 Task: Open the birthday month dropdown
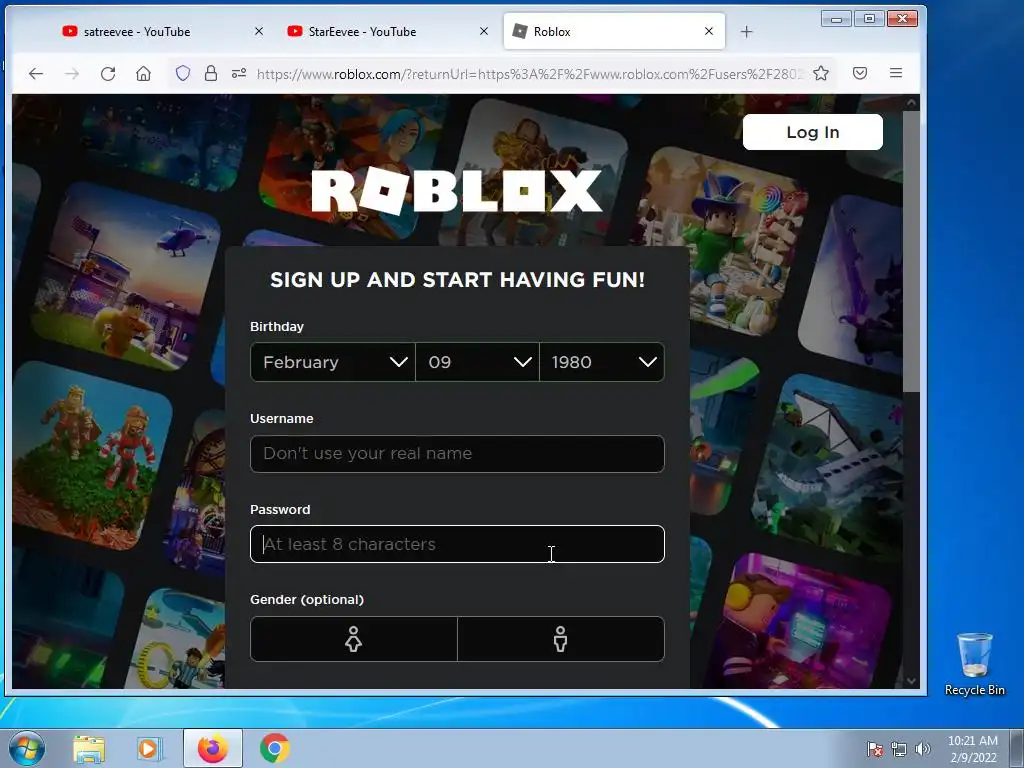pyautogui.click(x=332, y=362)
